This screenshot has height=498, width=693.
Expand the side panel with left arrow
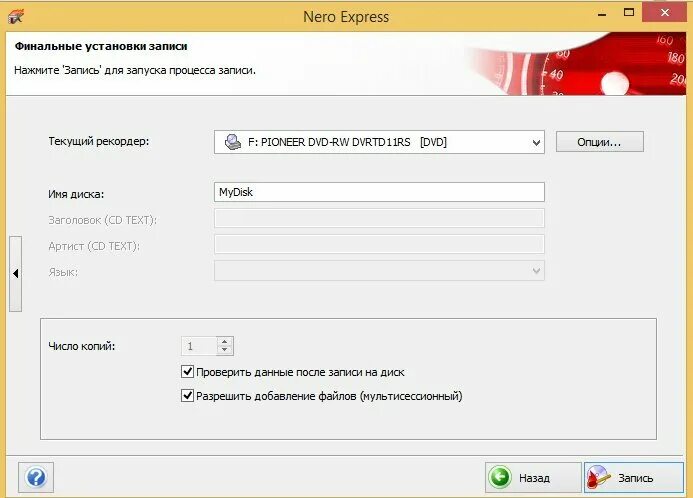[x=15, y=274]
